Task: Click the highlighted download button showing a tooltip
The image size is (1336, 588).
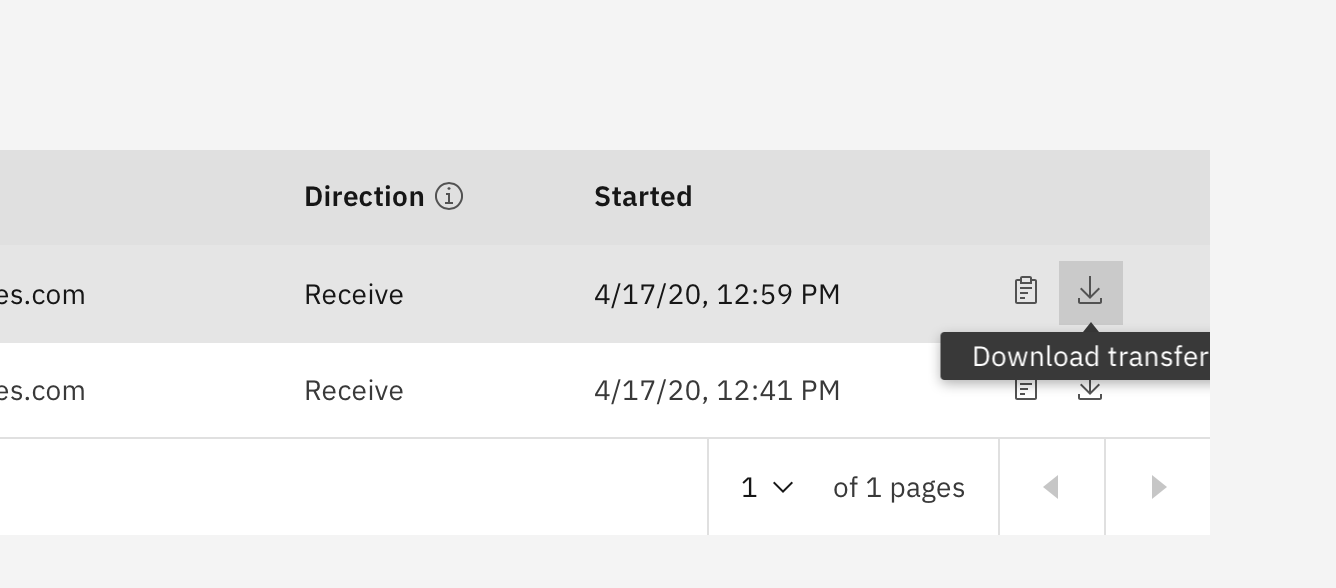Action: (1090, 291)
